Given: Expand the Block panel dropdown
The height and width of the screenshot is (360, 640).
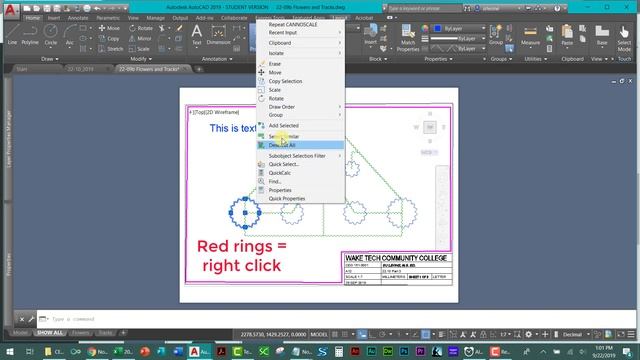Looking at the screenshot, I should pos(378,59).
